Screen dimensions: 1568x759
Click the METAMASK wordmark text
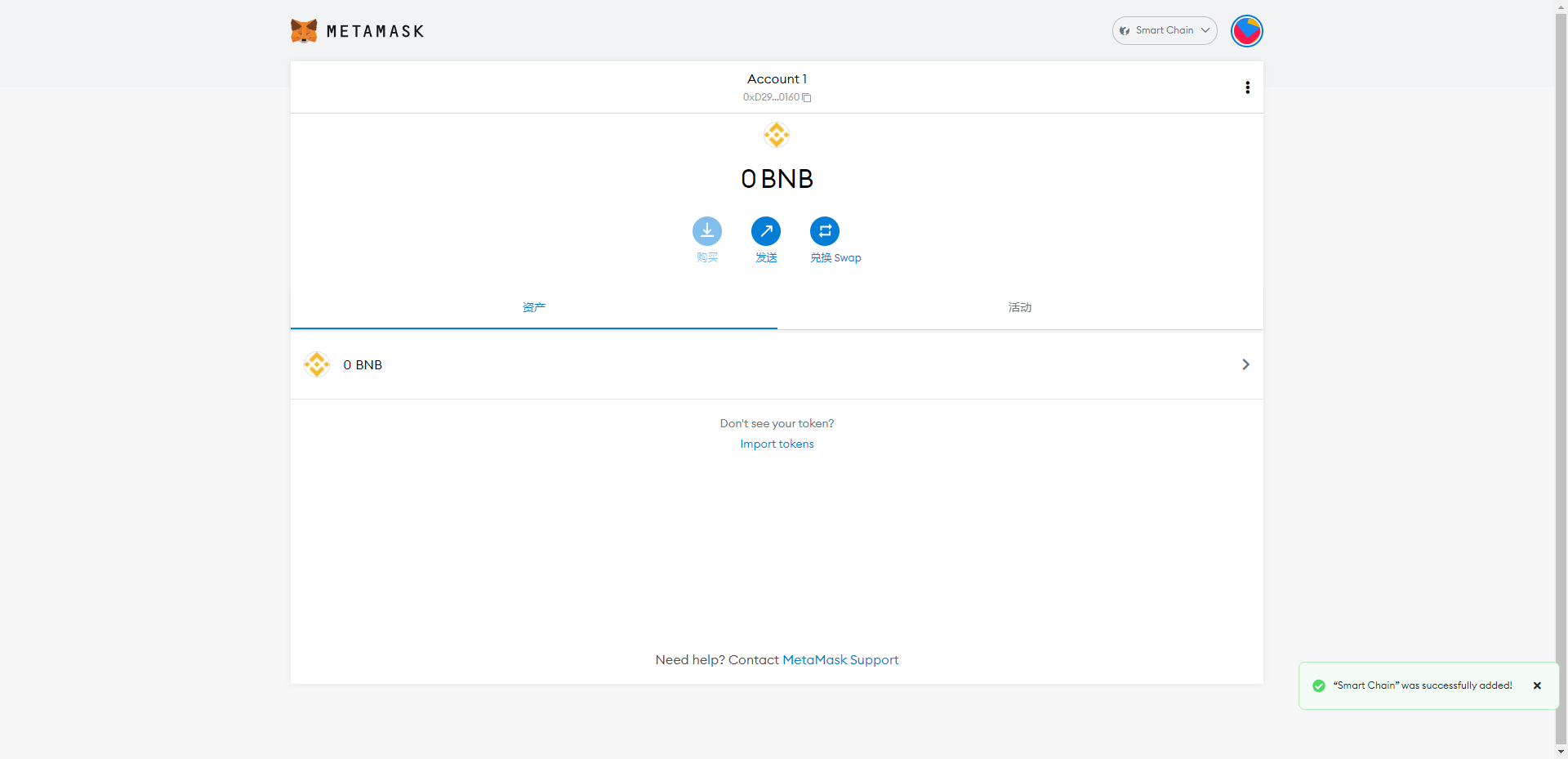[x=375, y=32]
